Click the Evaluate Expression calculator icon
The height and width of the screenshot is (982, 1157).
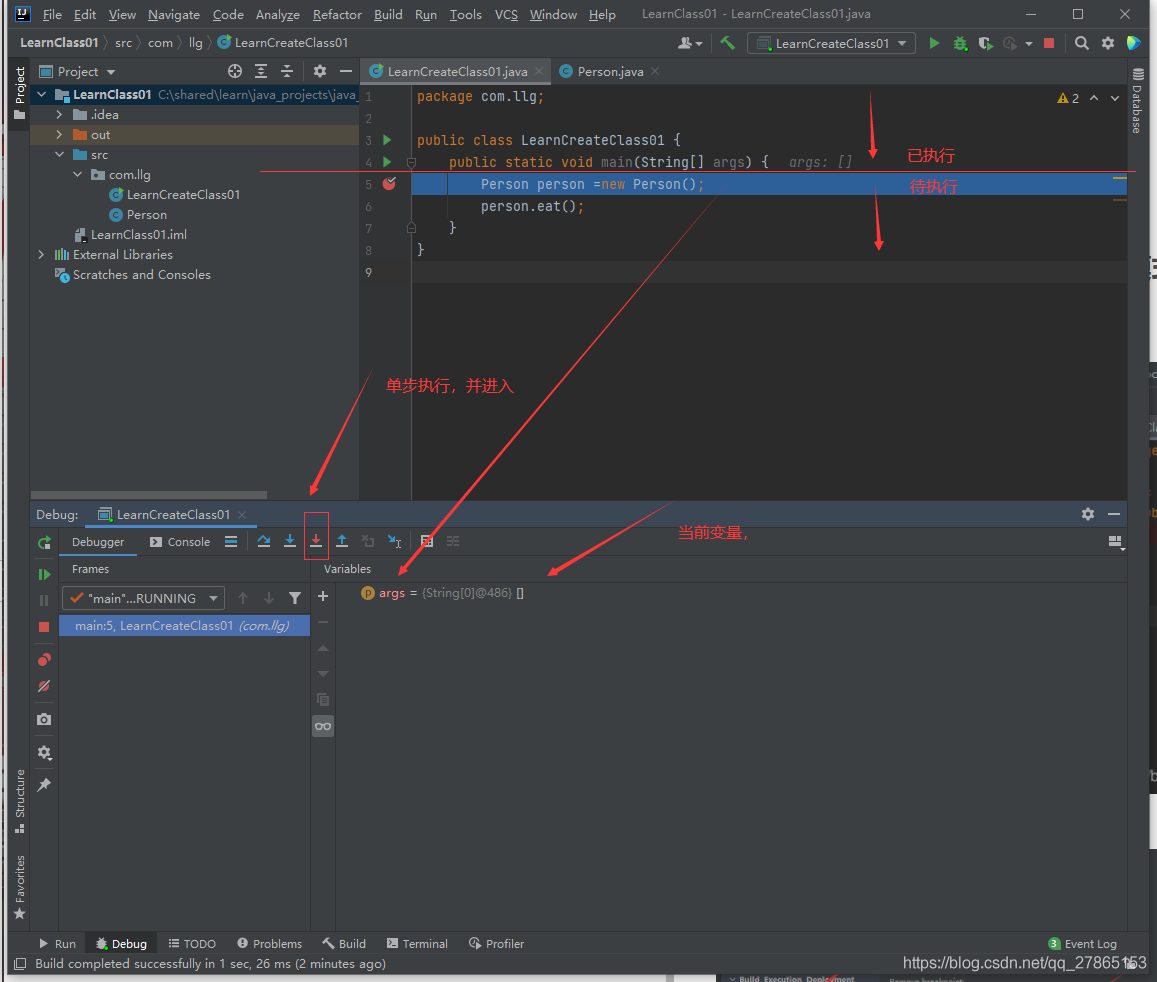427,541
